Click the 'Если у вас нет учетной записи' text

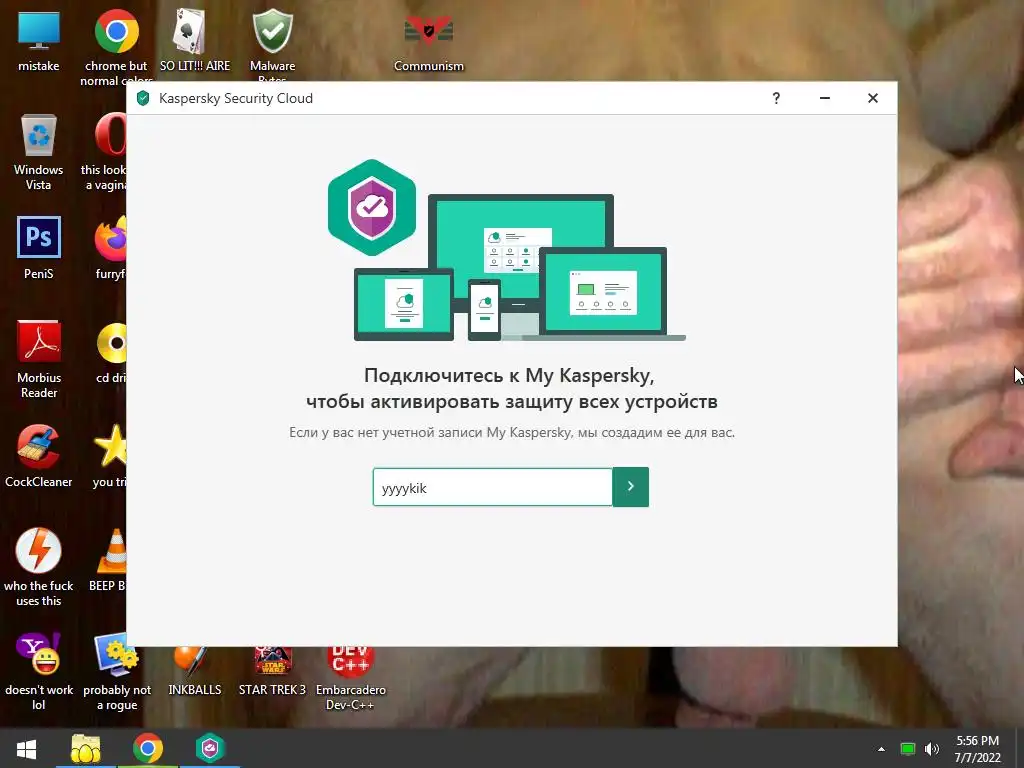point(512,432)
